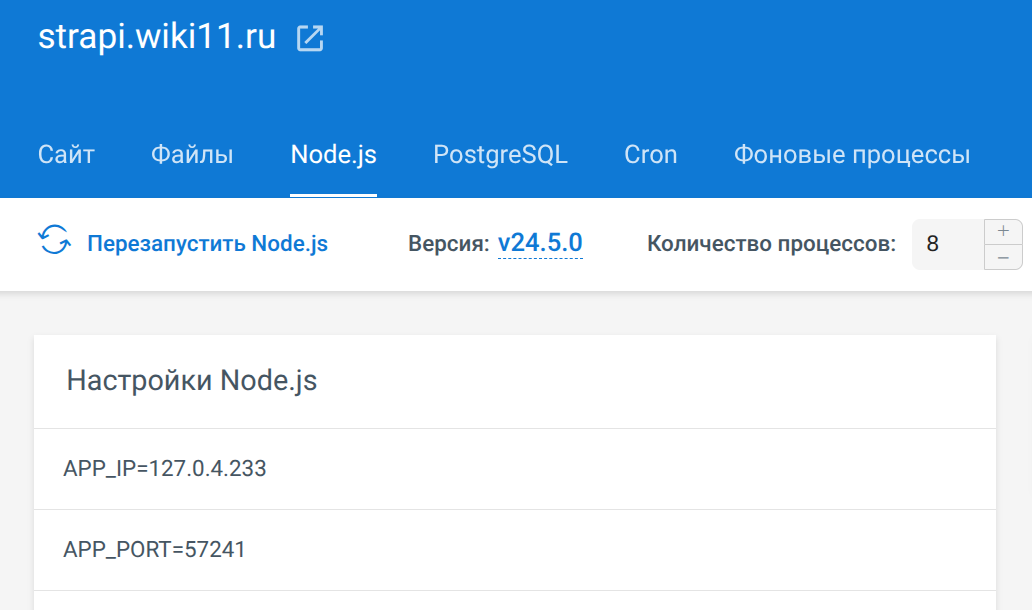This screenshot has height=610, width=1032.
Task: Open the v24.5.0 version selector
Action: 540,243
